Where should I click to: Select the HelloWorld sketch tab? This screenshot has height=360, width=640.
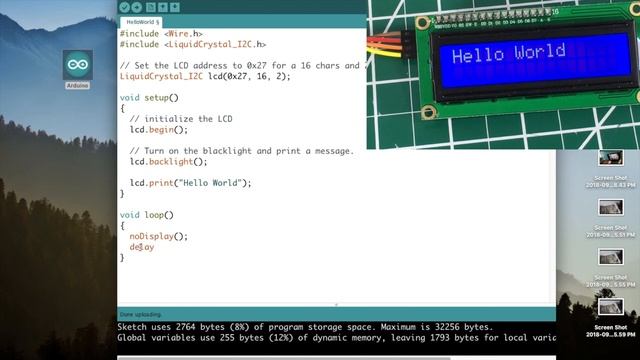coord(142,22)
